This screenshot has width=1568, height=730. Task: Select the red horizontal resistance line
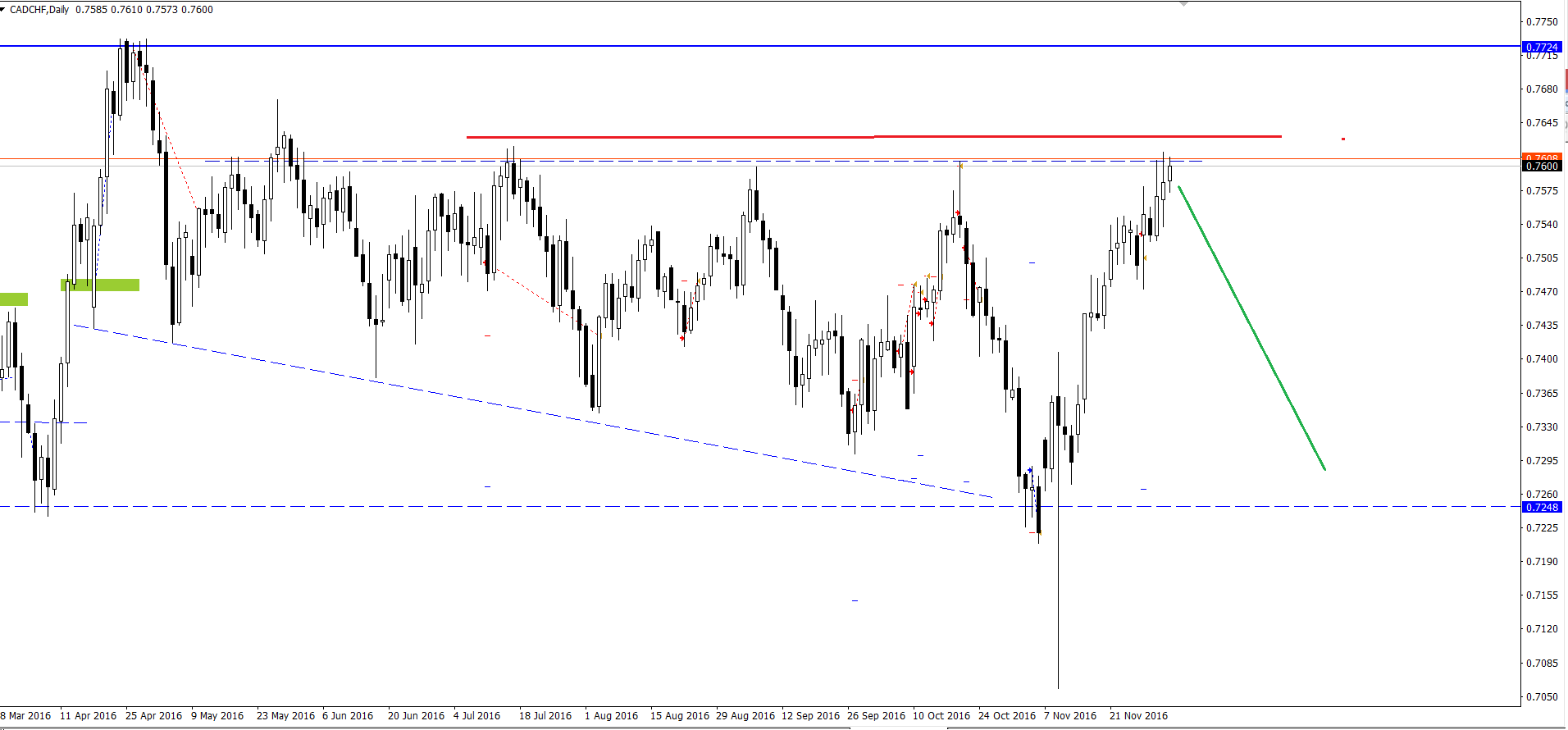click(874, 136)
